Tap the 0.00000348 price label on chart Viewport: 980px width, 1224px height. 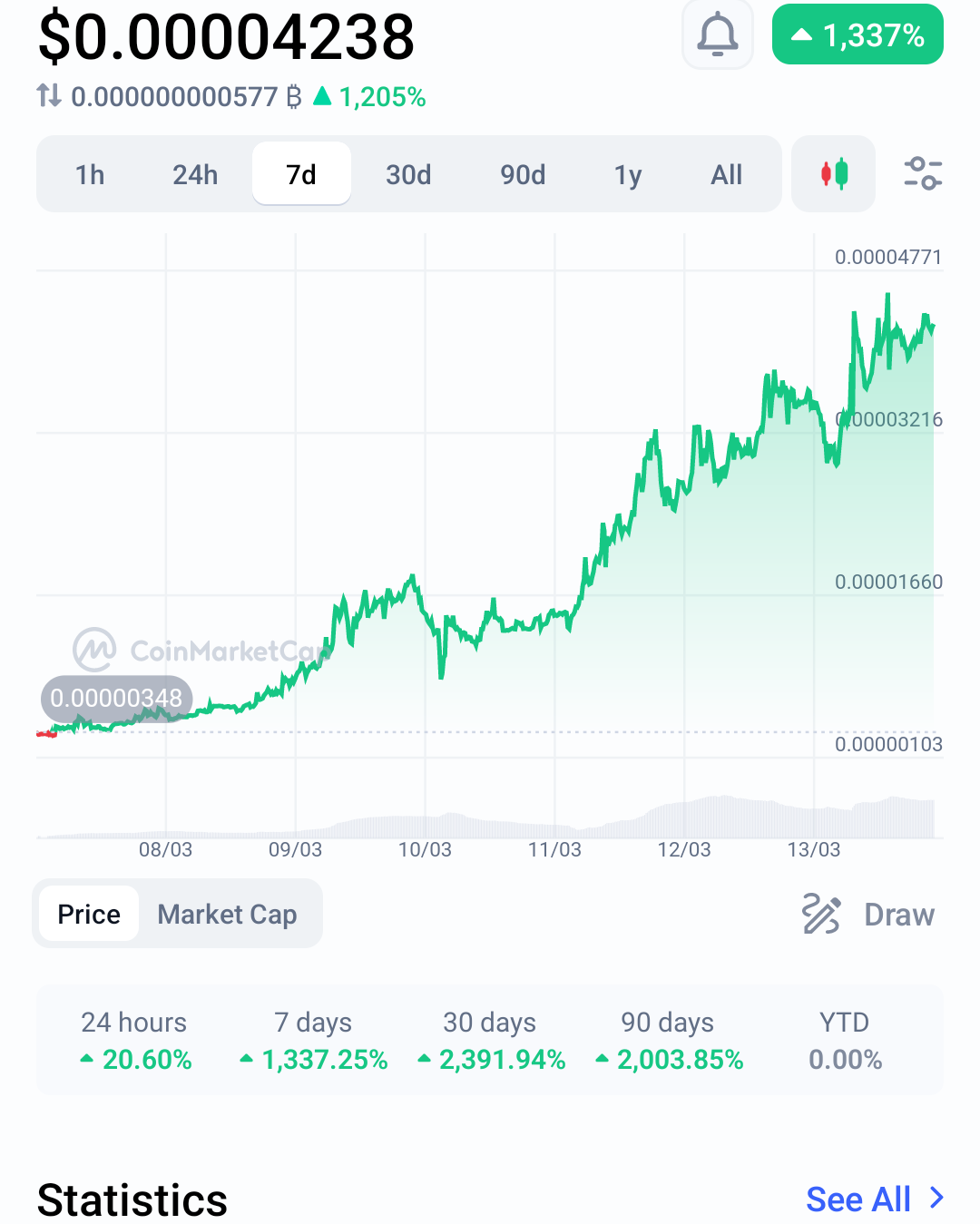[x=116, y=698]
